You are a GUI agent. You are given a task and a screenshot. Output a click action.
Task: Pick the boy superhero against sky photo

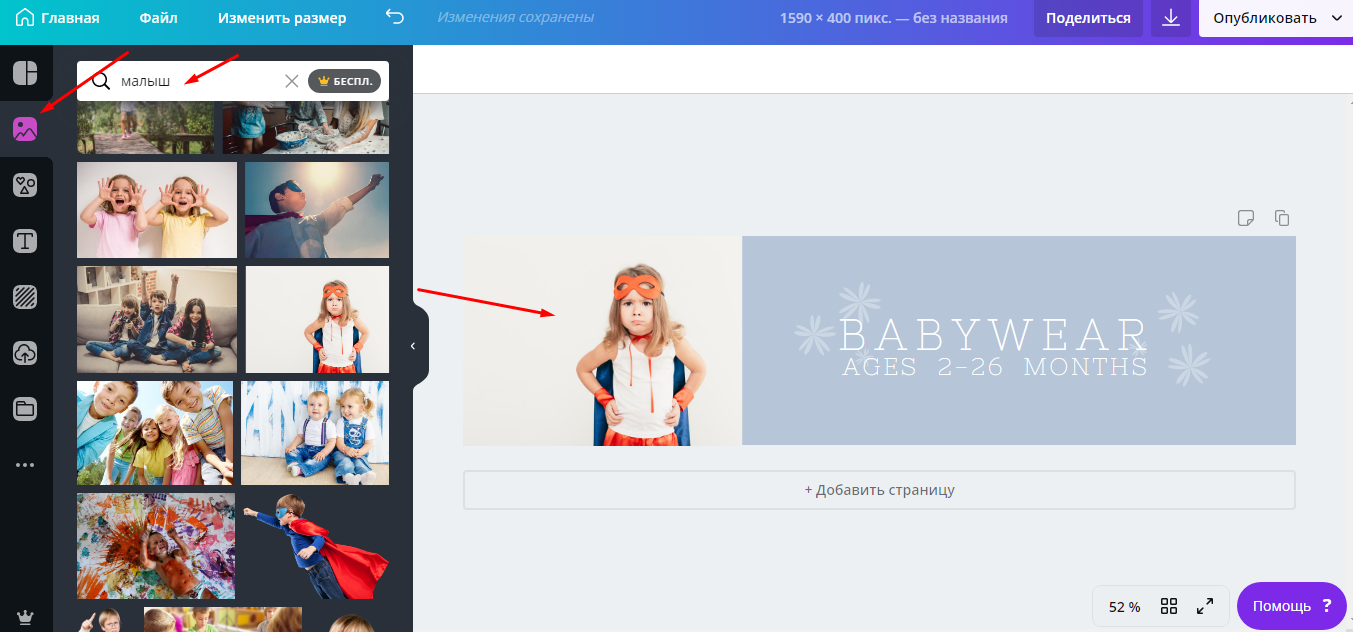pyautogui.click(x=317, y=210)
